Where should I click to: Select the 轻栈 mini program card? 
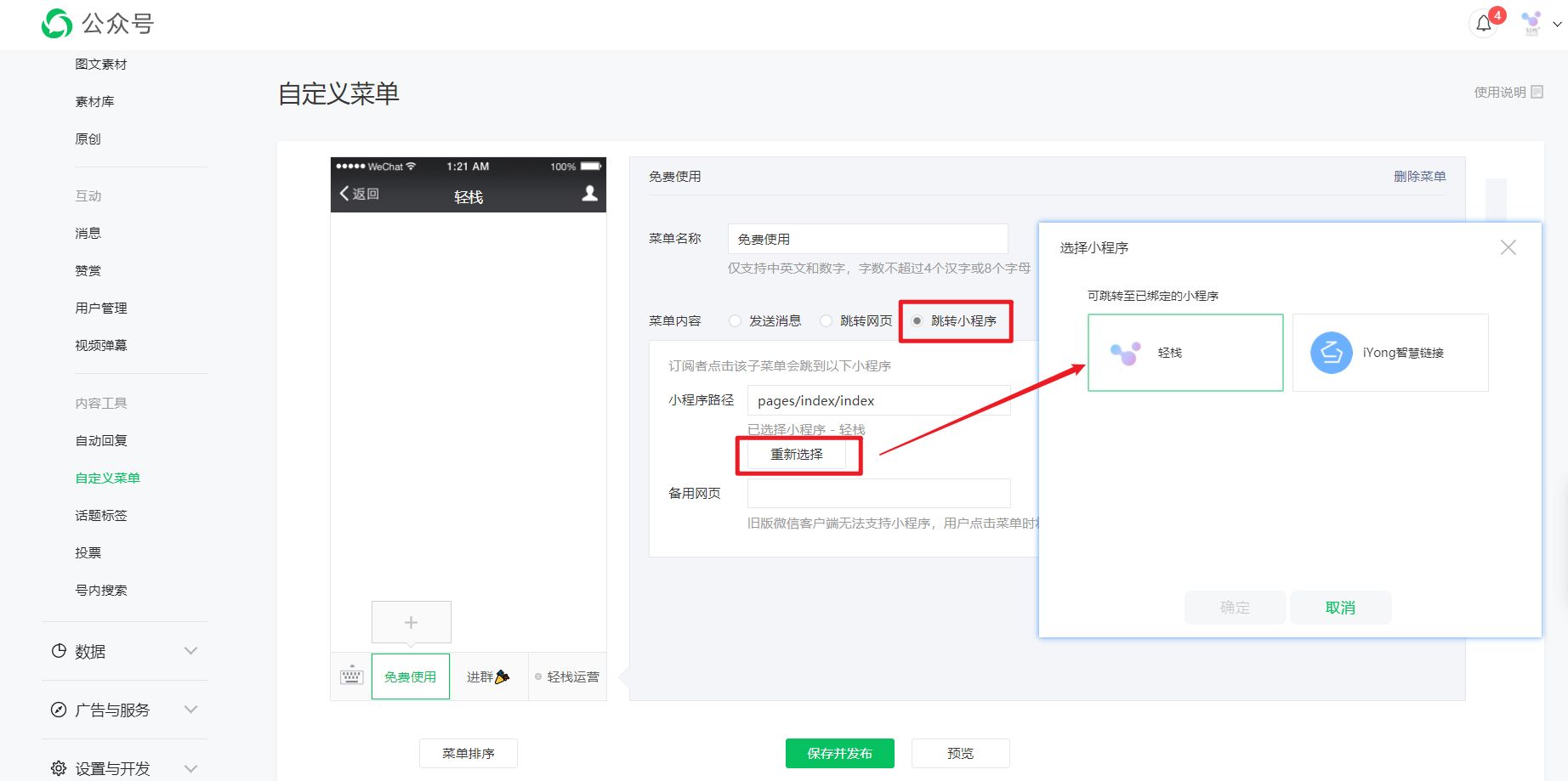point(1185,353)
